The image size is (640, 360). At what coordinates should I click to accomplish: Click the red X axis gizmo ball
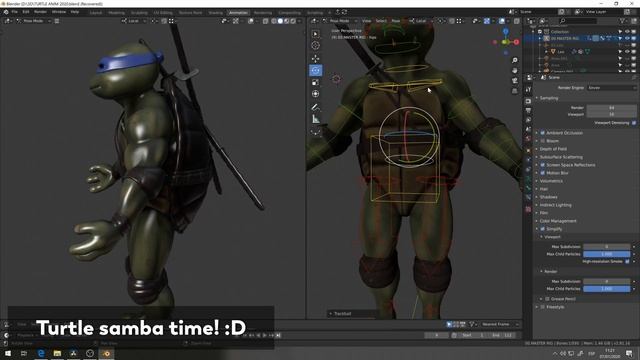pos(516,42)
